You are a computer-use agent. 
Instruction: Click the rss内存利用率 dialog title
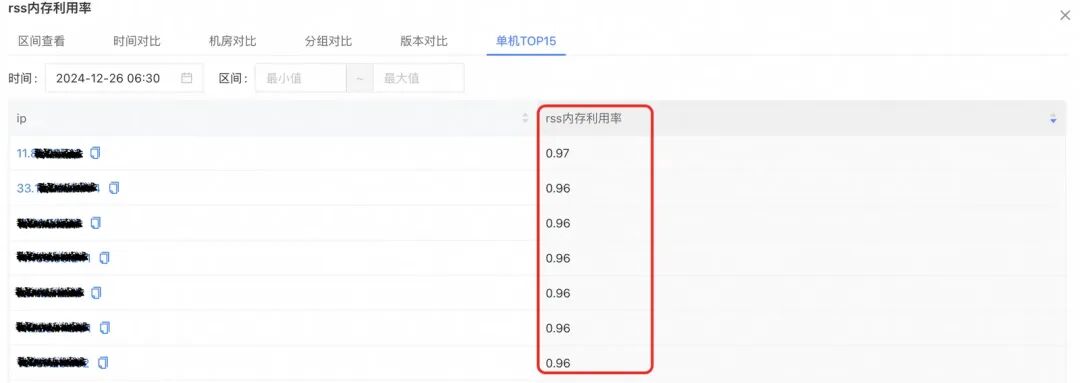coord(50,9)
